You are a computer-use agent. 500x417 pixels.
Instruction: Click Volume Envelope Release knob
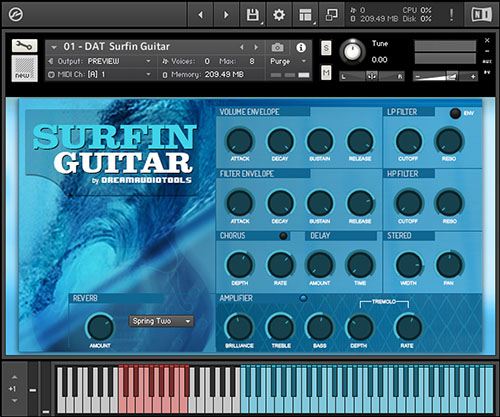pyautogui.click(x=360, y=141)
